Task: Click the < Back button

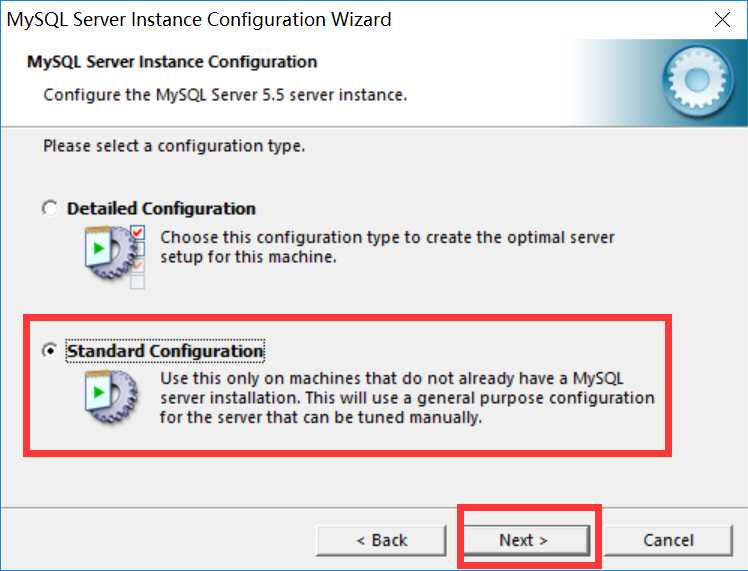Action: (x=382, y=540)
